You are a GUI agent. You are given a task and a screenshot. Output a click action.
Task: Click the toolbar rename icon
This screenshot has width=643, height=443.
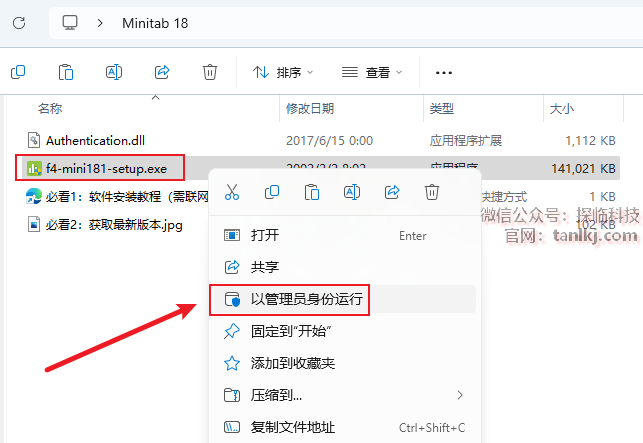click(x=114, y=72)
